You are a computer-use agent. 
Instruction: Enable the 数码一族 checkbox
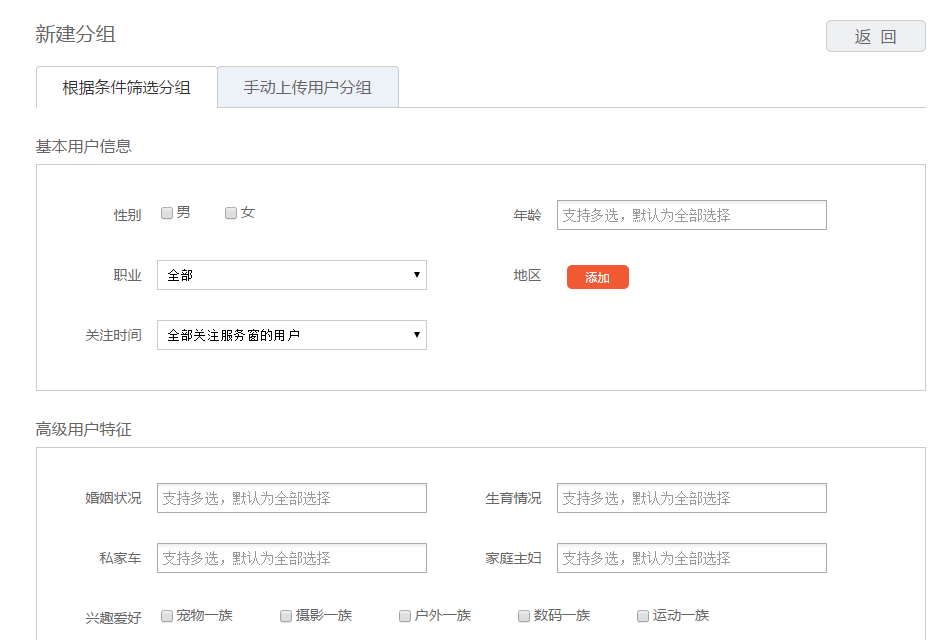(x=524, y=616)
